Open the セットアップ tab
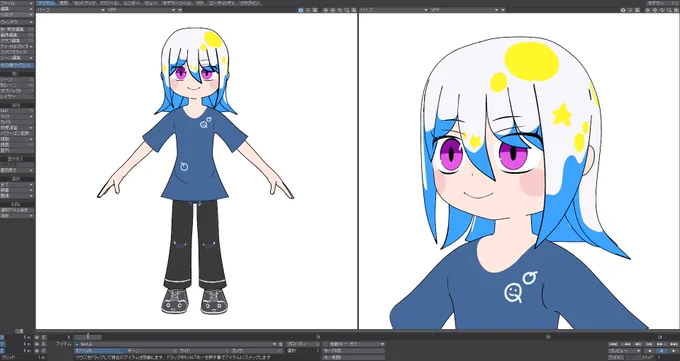 click(84, 3)
